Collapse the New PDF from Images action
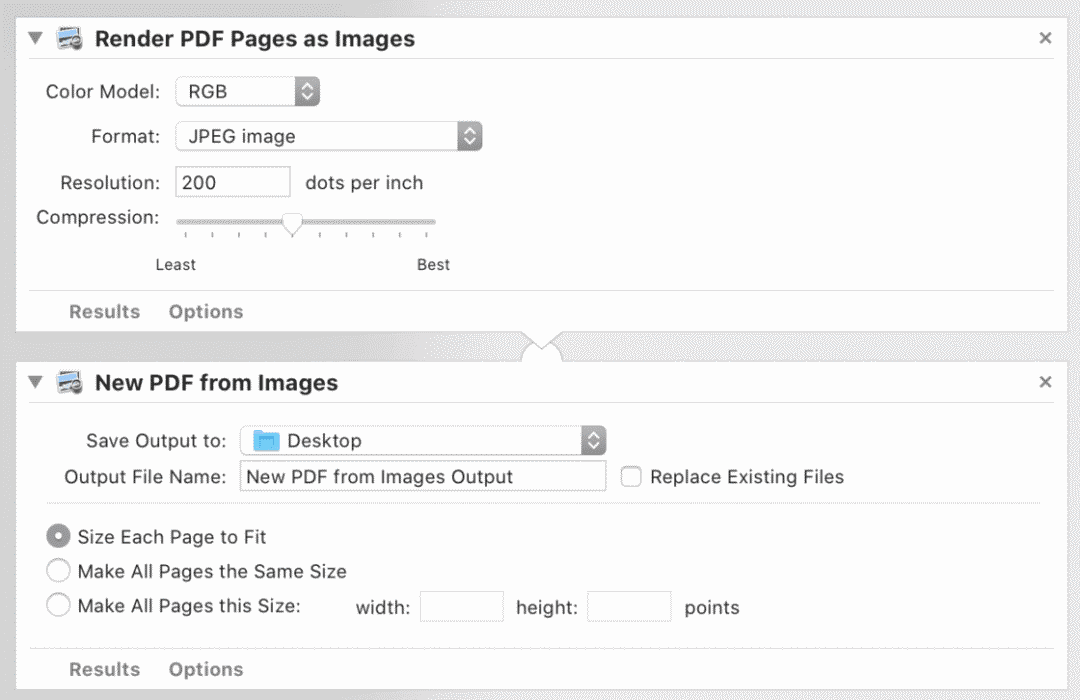 pyautogui.click(x=36, y=383)
